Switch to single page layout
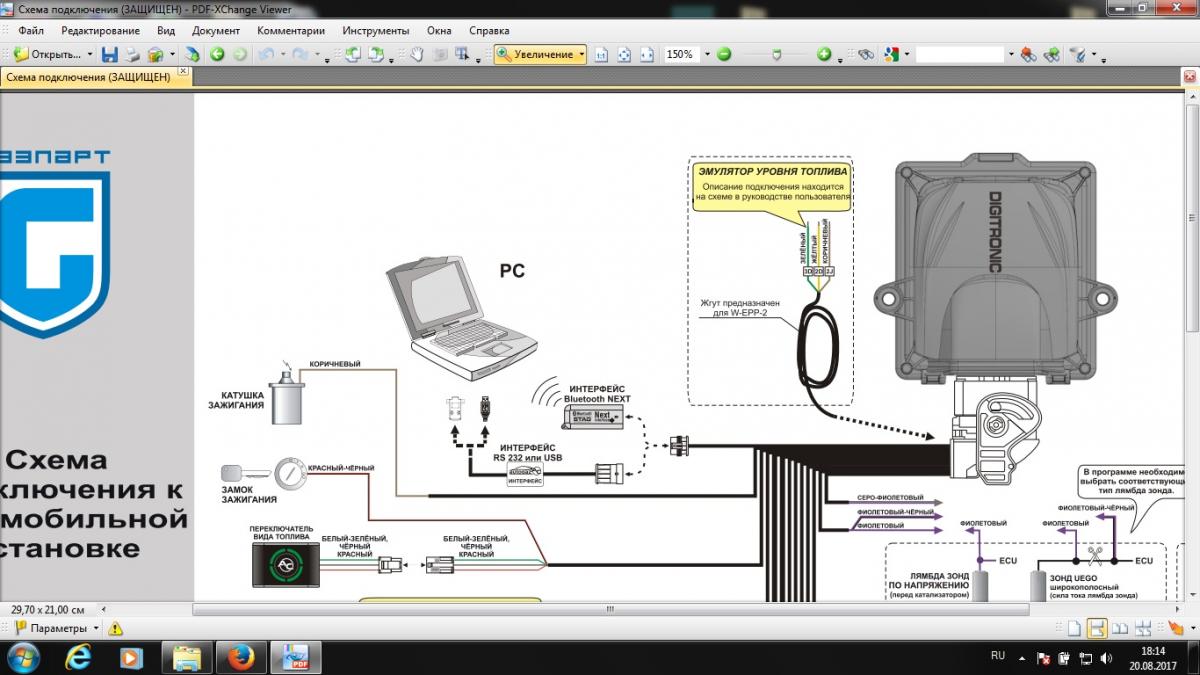This screenshot has width=1200, height=675. point(1073,628)
